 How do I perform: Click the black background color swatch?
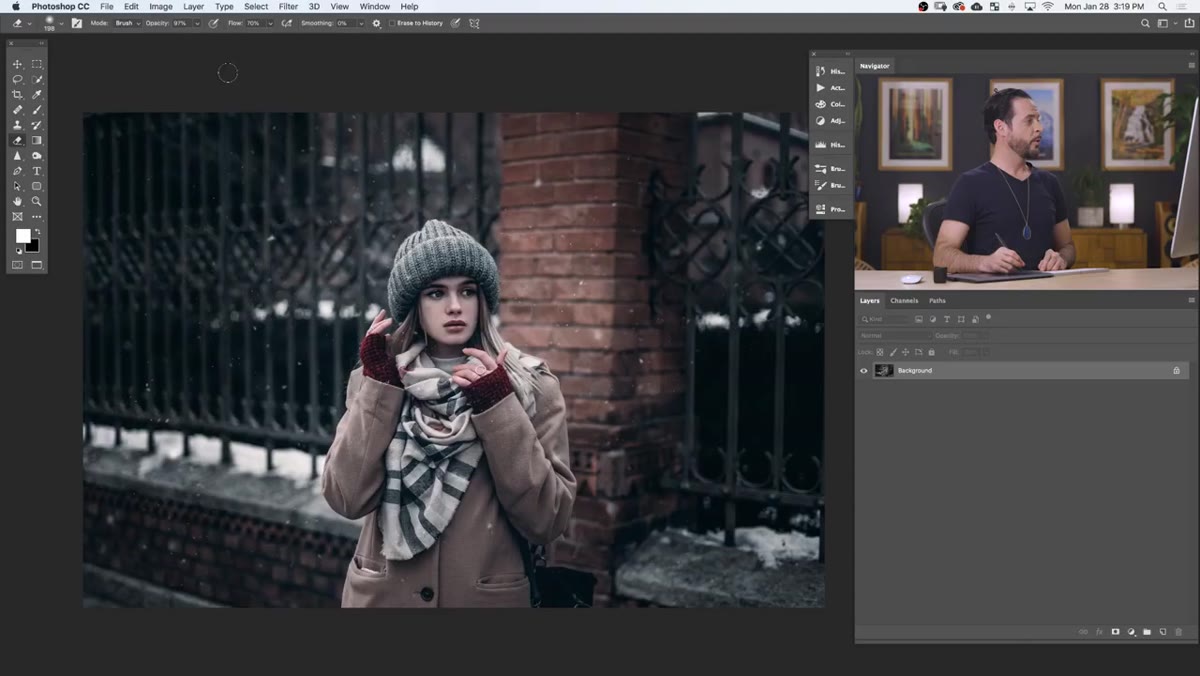point(34,247)
